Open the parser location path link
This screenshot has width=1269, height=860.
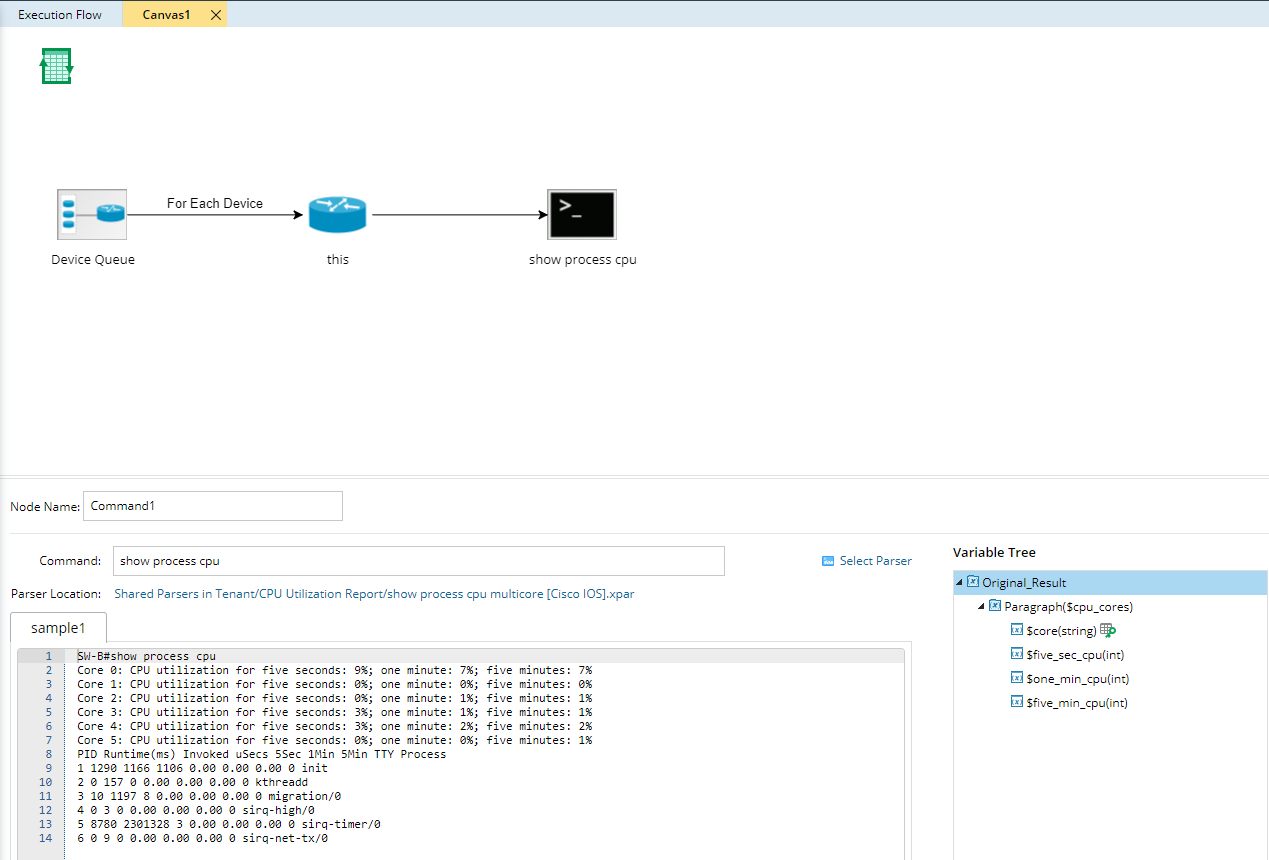pos(374,594)
